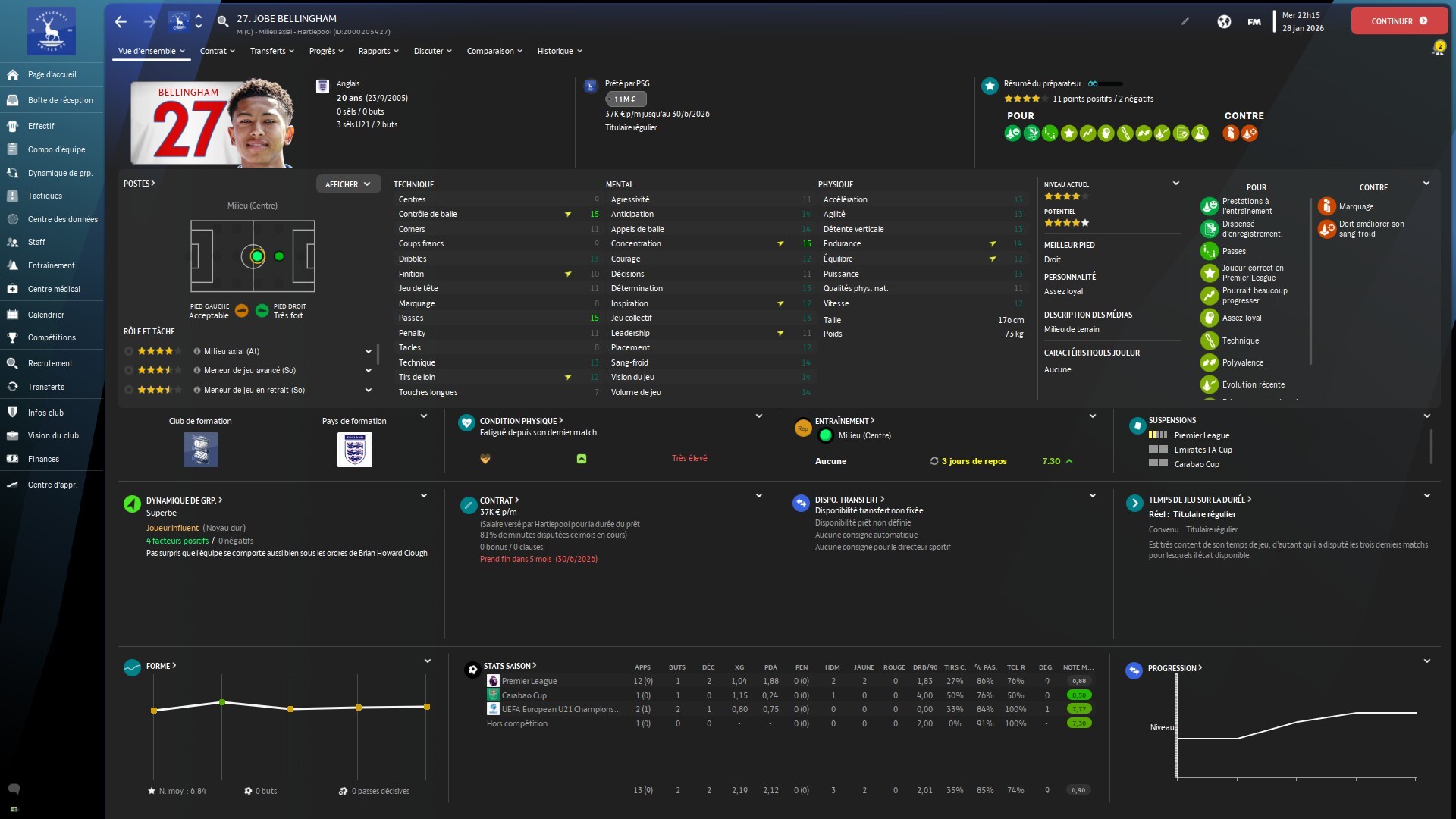Open the STATS SAISON section link

pyautogui.click(x=510, y=666)
